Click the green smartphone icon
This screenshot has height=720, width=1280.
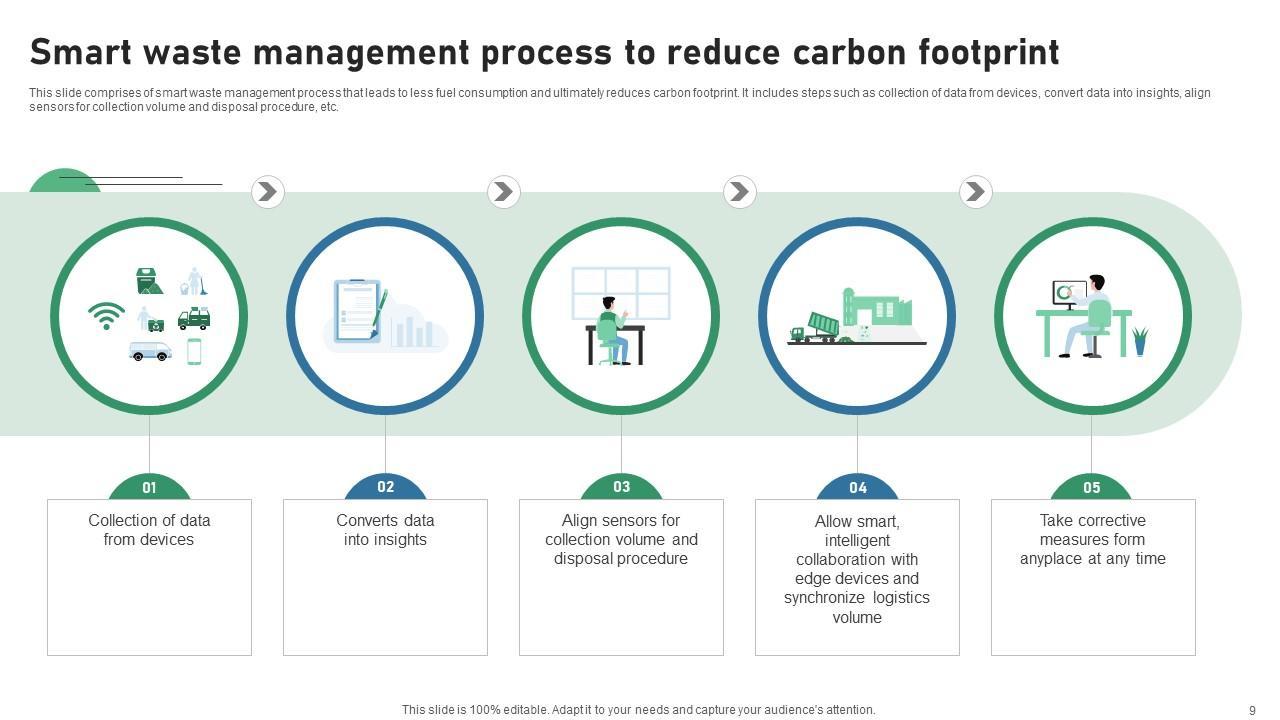coord(194,351)
